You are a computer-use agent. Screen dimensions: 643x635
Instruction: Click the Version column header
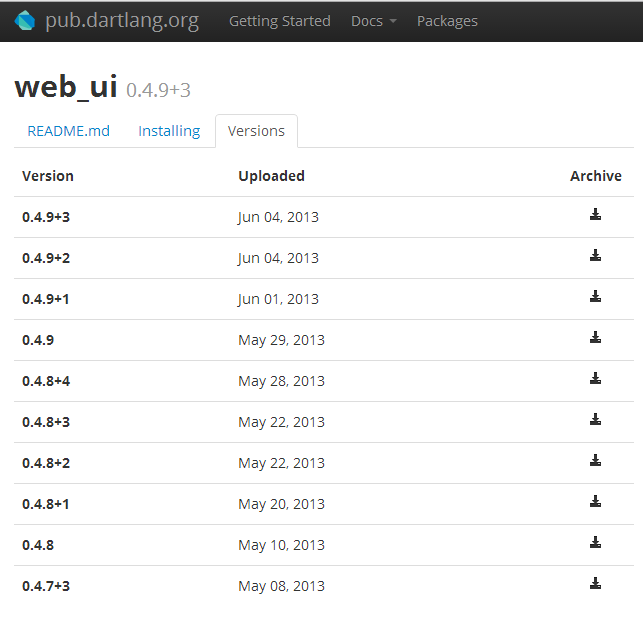coord(48,176)
